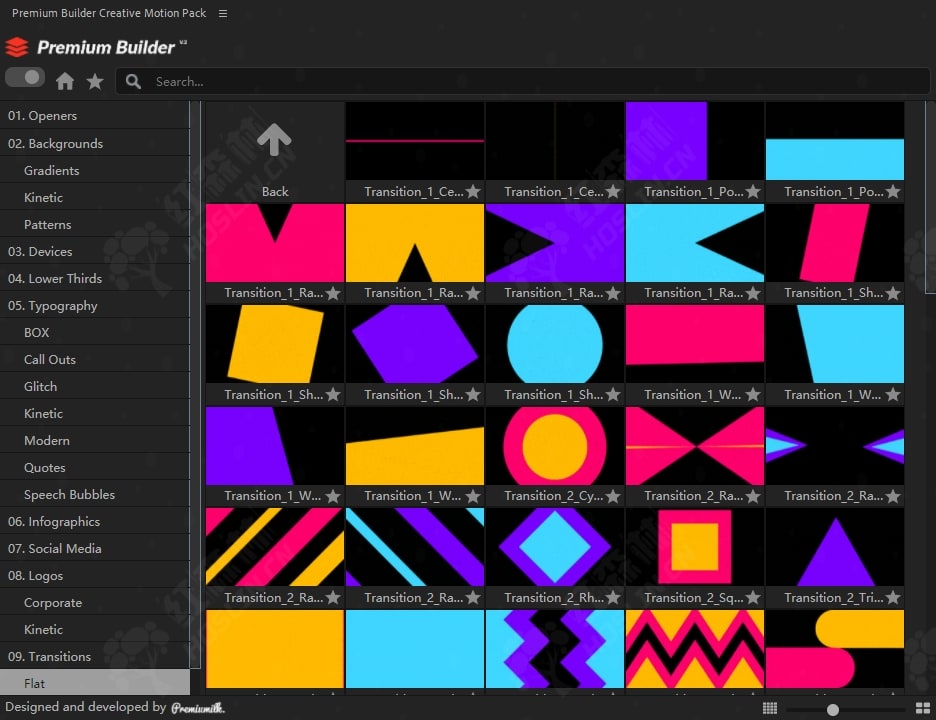Click the magnifying glass search icon
Image resolution: width=936 pixels, height=720 pixels.
[x=133, y=81]
